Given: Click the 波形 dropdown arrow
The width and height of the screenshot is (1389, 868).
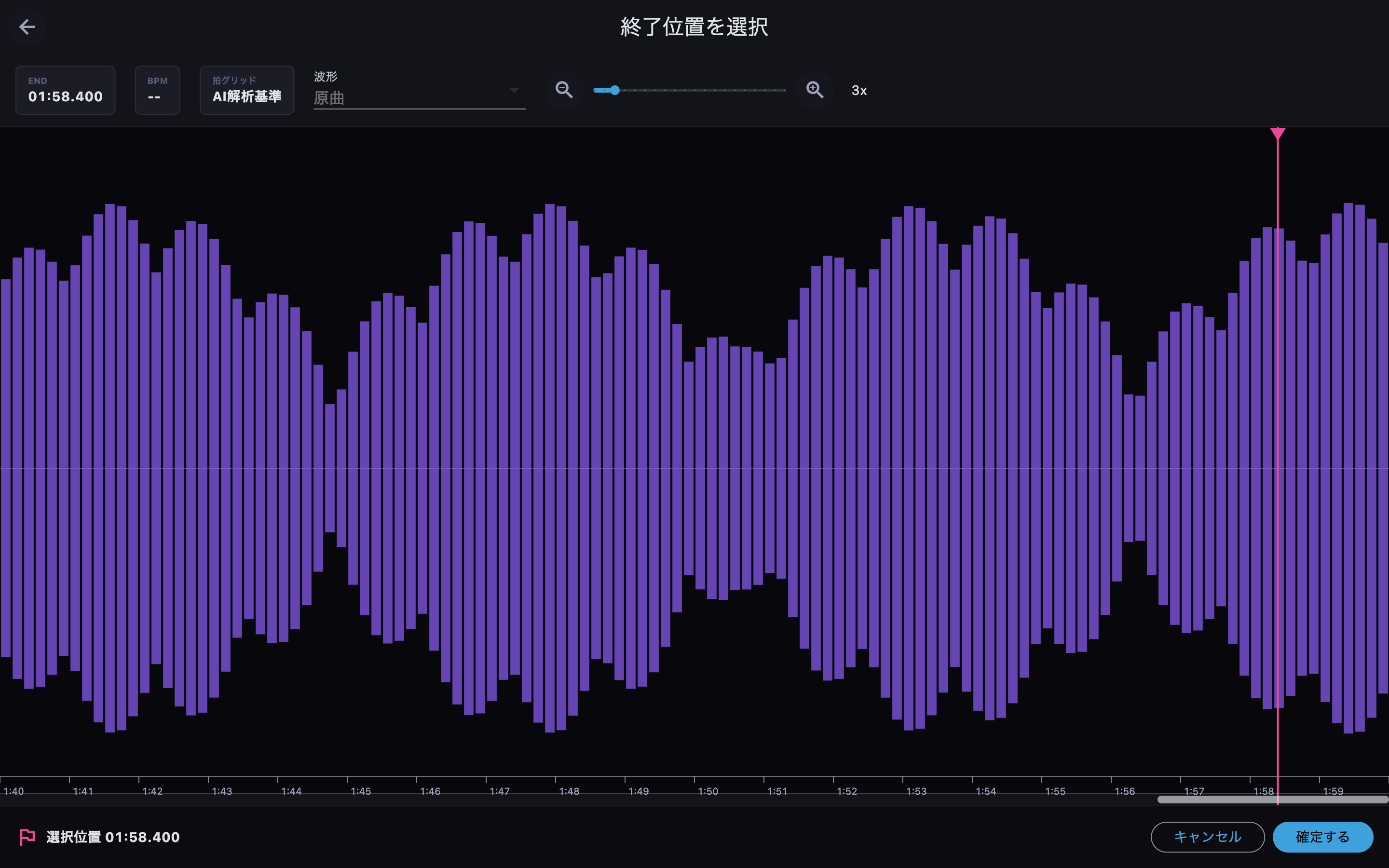Looking at the screenshot, I should click(x=514, y=90).
